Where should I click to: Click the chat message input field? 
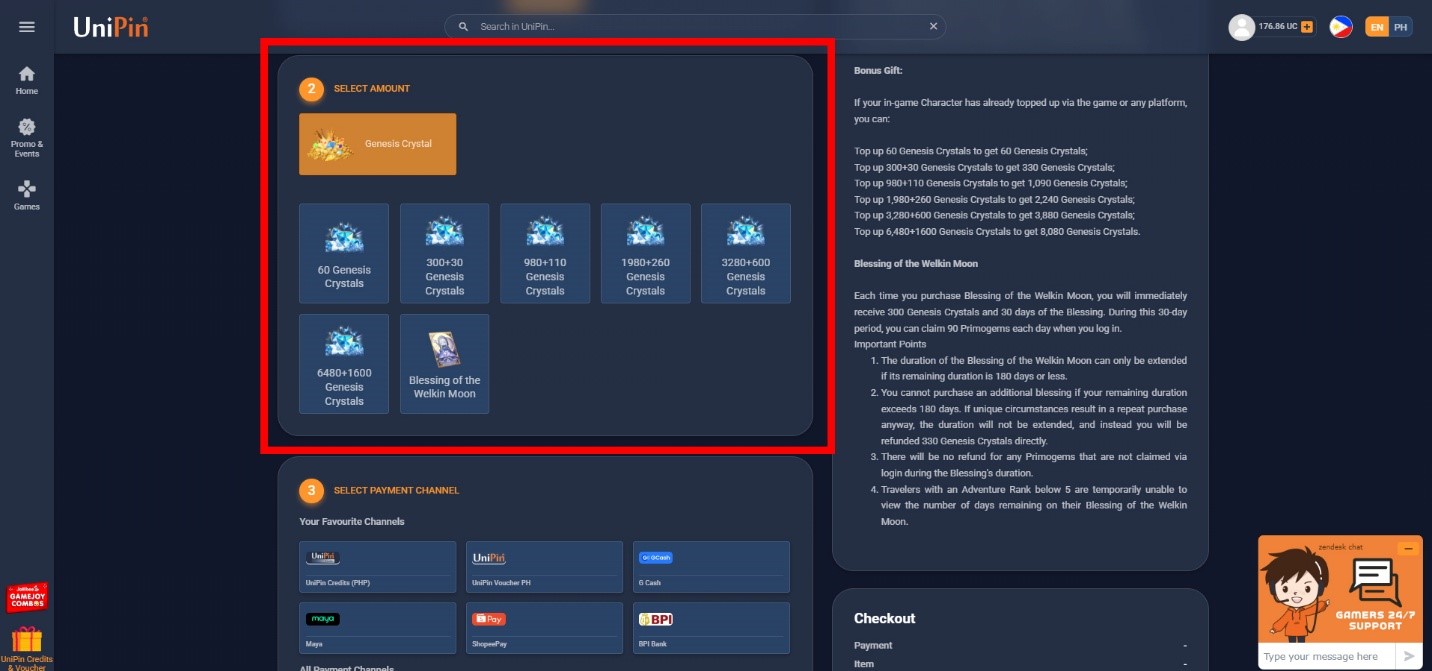1325,657
